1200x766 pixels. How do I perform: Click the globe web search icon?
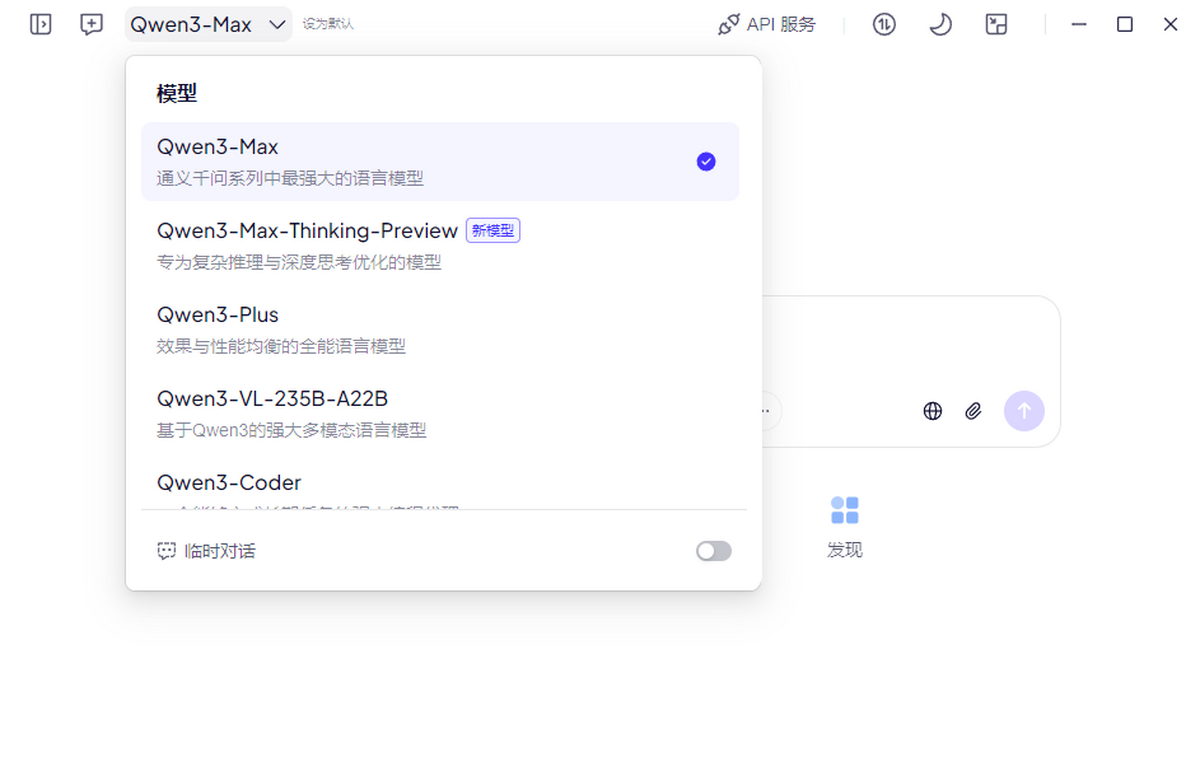(933, 411)
